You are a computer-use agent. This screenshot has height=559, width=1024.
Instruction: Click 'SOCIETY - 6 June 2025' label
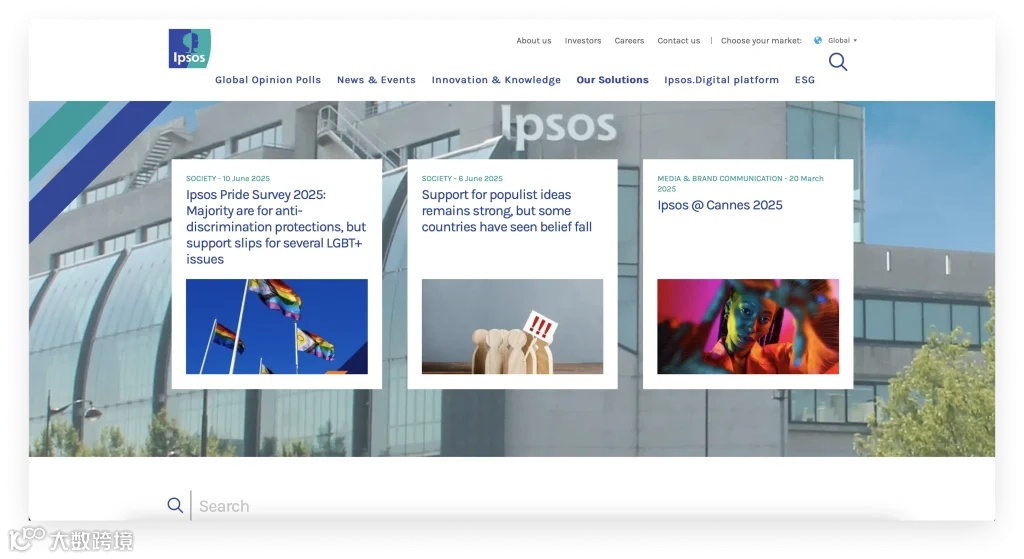[462, 178]
